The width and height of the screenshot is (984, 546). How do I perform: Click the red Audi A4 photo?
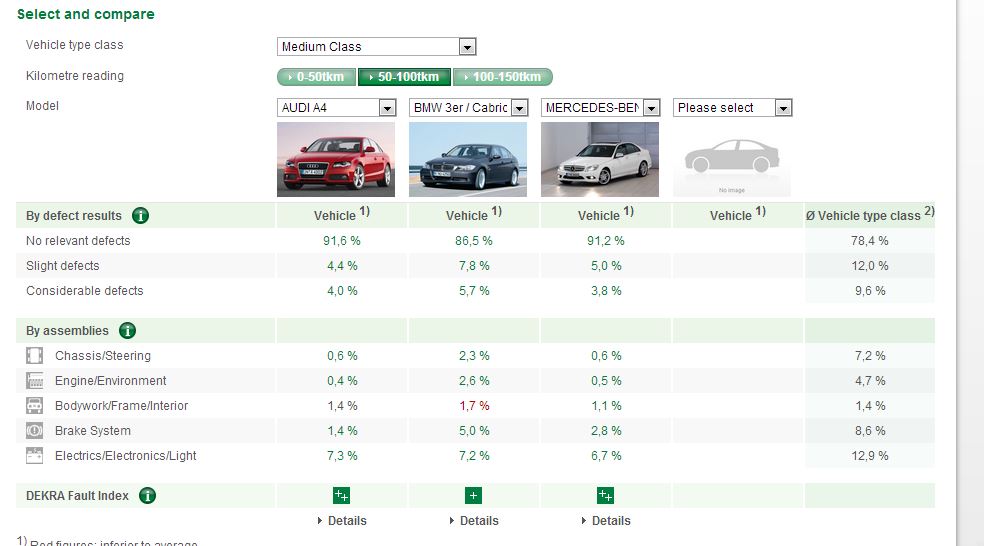click(336, 159)
